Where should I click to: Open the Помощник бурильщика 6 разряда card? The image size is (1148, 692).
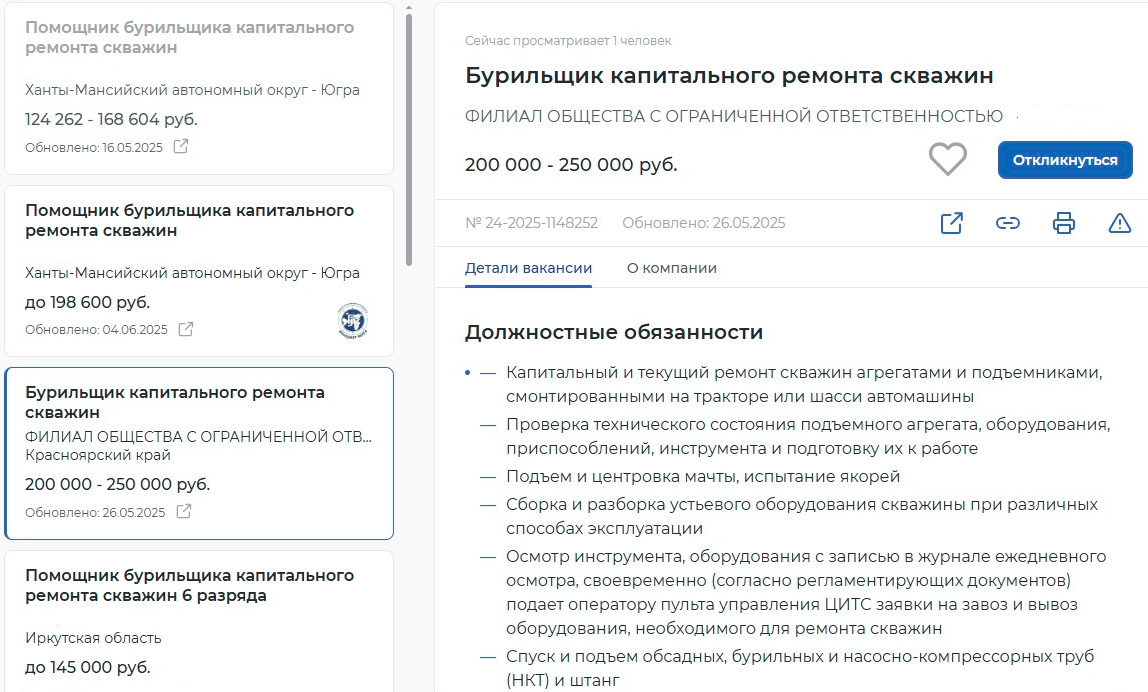pos(199,621)
